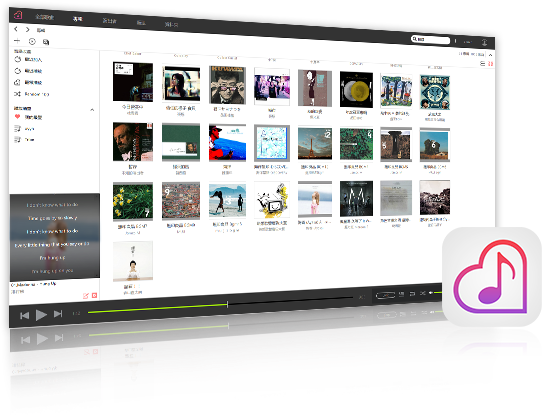The image size is (542, 415).
Task: Click the circular play icon in toolbar
Action: pos(32,41)
